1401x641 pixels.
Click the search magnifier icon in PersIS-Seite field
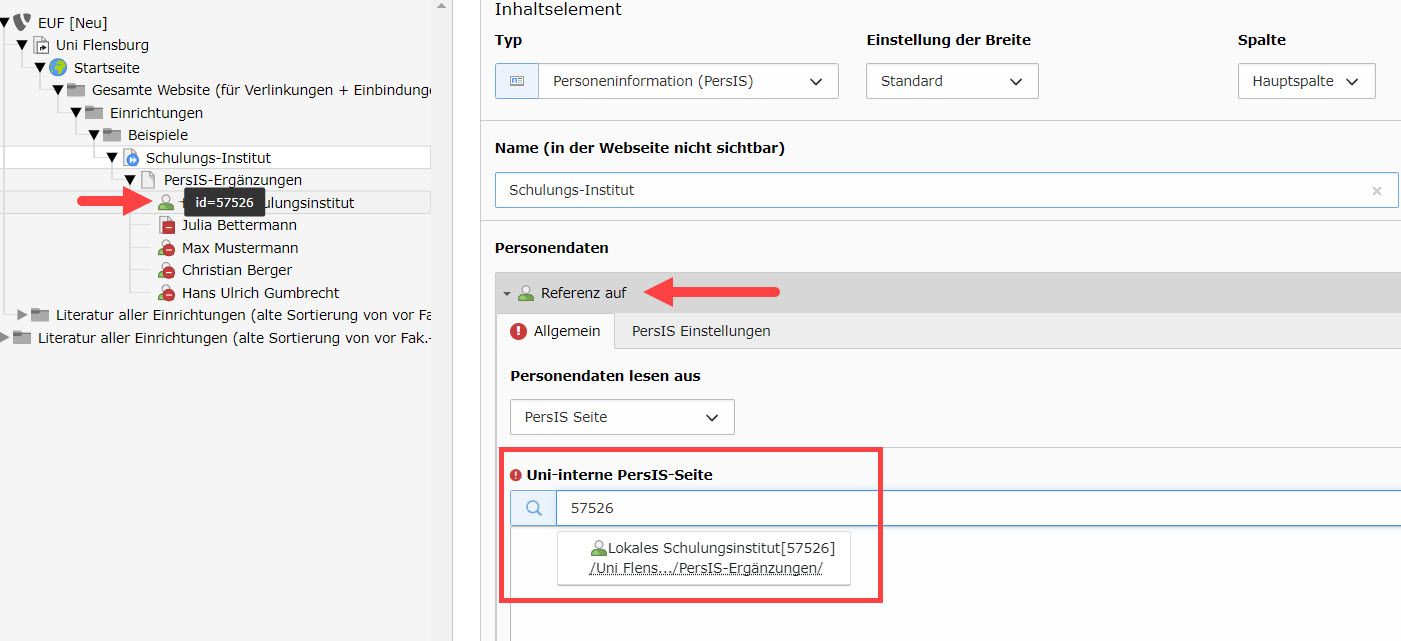pyautogui.click(x=534, y=508)
